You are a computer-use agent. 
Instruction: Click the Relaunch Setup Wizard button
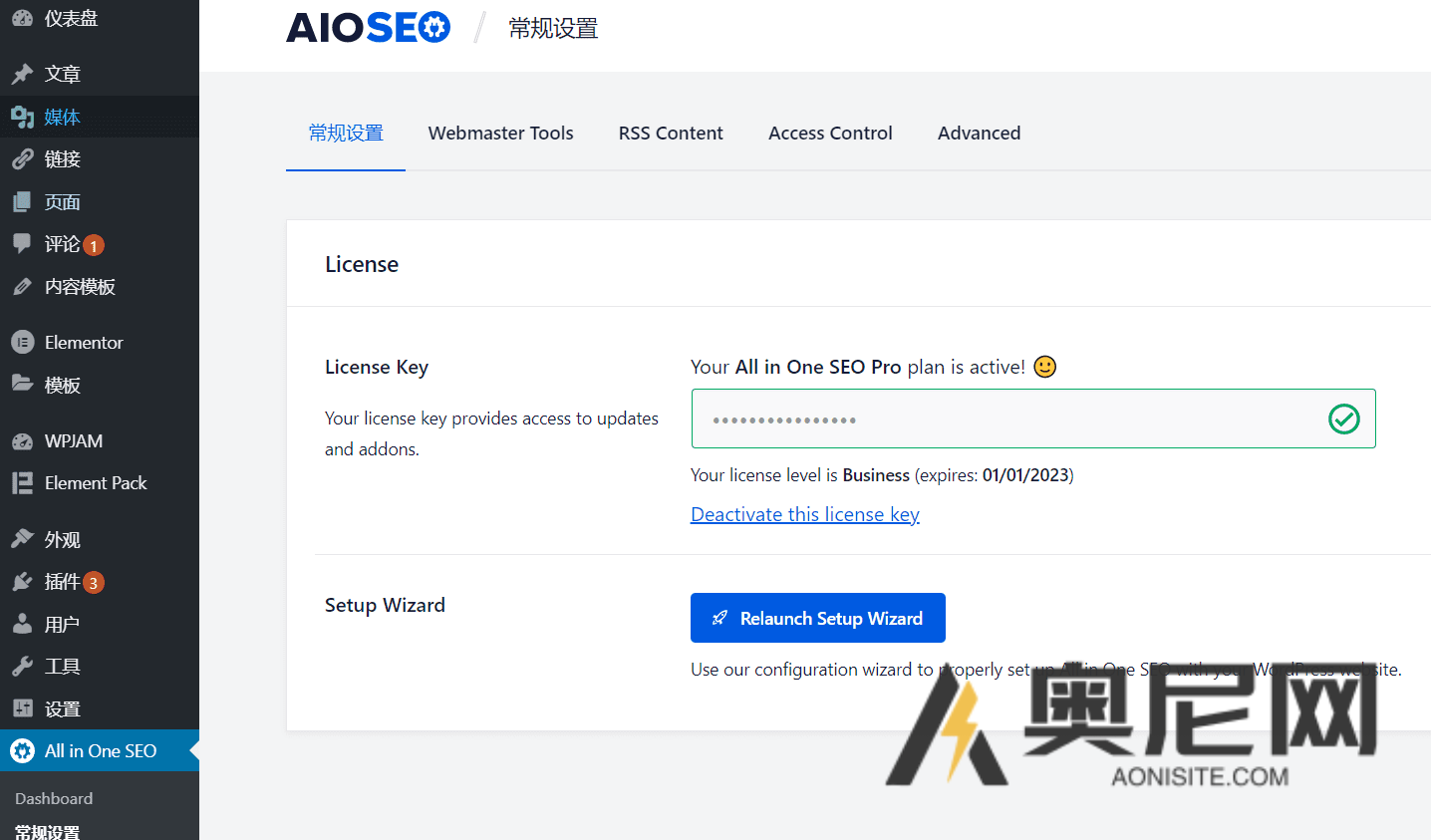click(818, 618)
